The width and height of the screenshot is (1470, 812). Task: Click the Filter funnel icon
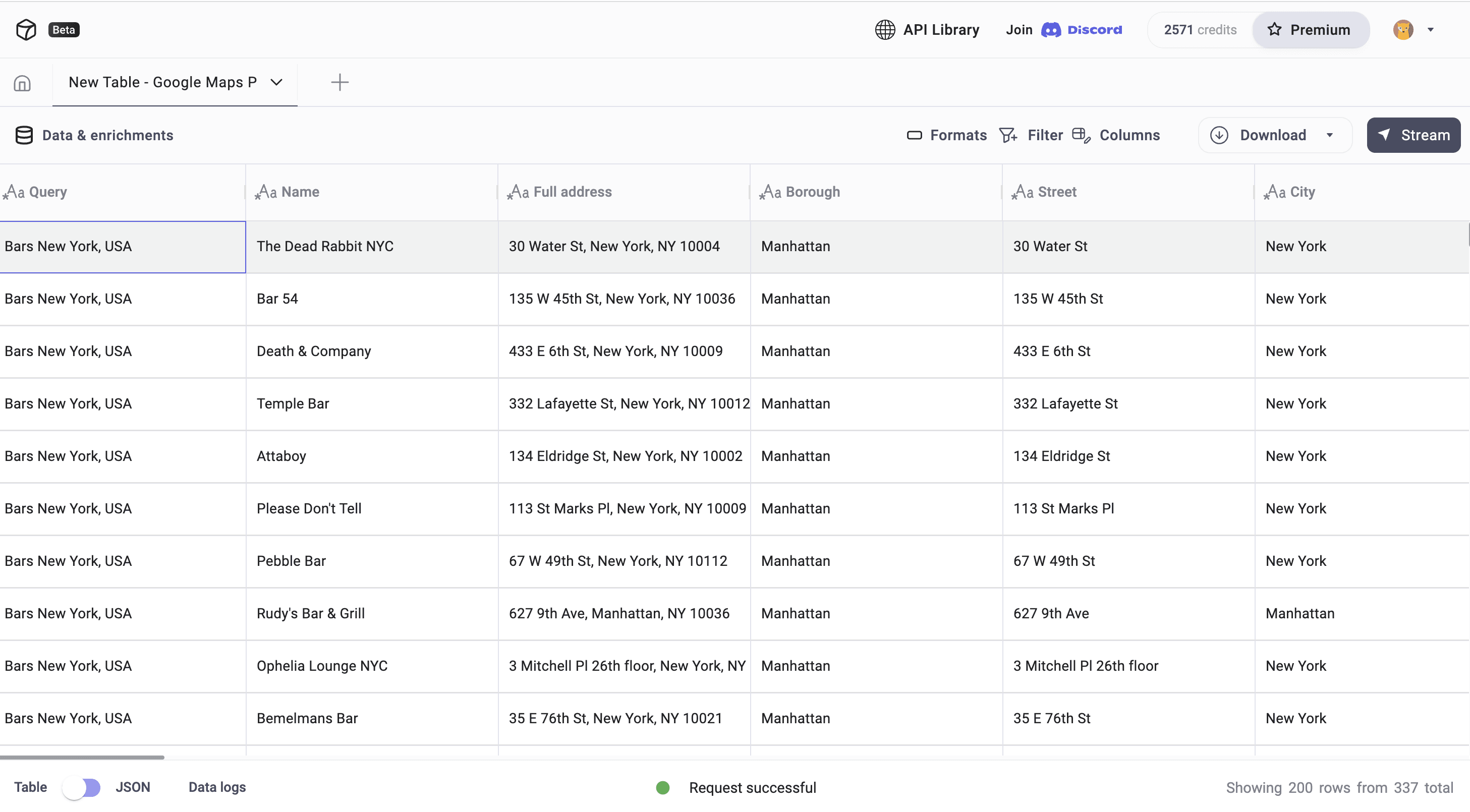pos(1008,135)
